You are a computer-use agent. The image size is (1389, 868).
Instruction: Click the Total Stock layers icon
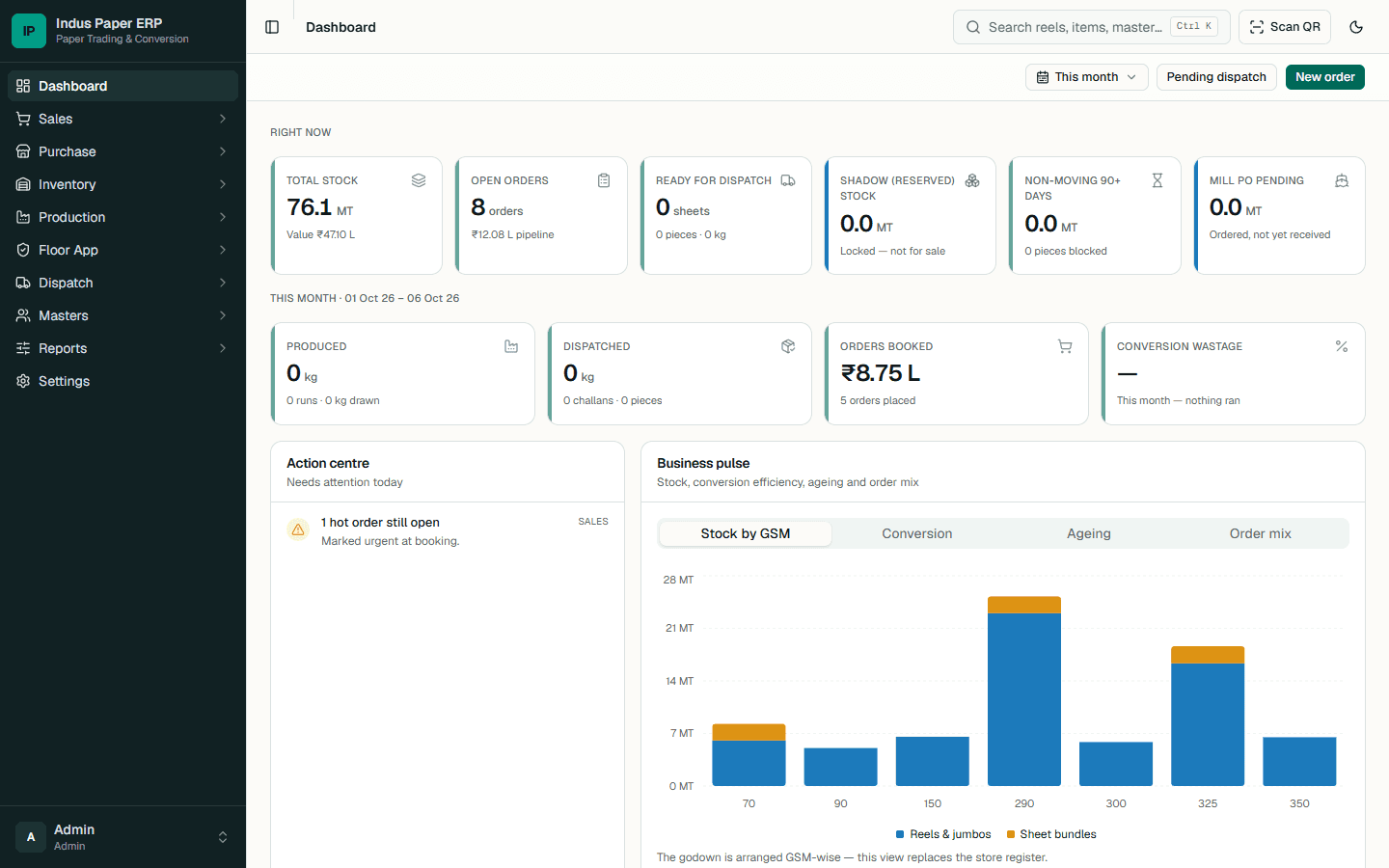(x=419, y=180)
